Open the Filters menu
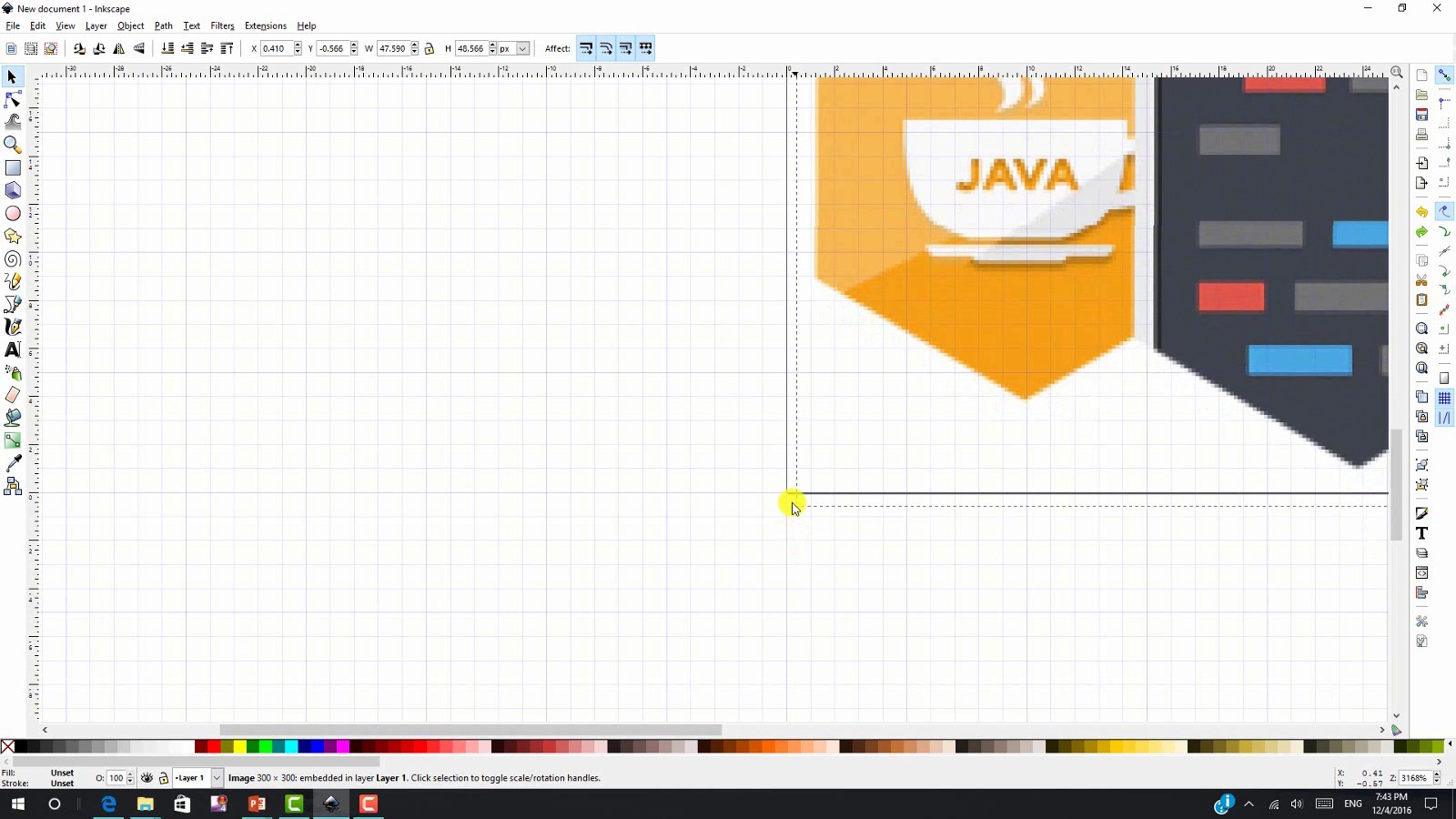Image resolution: width=1456 pixels, height=819 pixels. coord(222,25)
